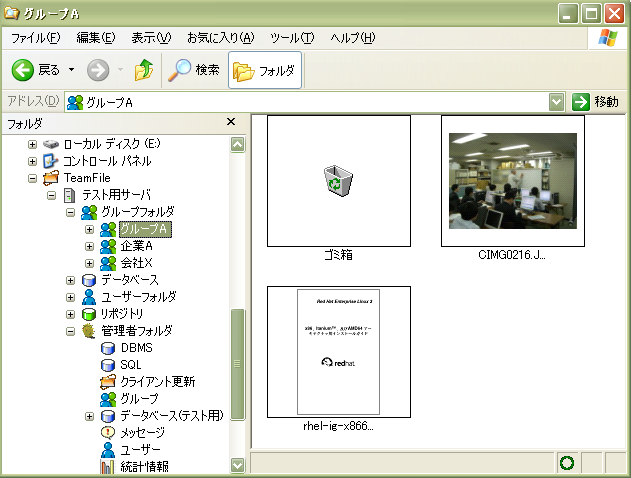This screenshot has height=478, width=631.
Task: Select the CIMG0216 photo thumbnail
Action: [x=512, y=180]
